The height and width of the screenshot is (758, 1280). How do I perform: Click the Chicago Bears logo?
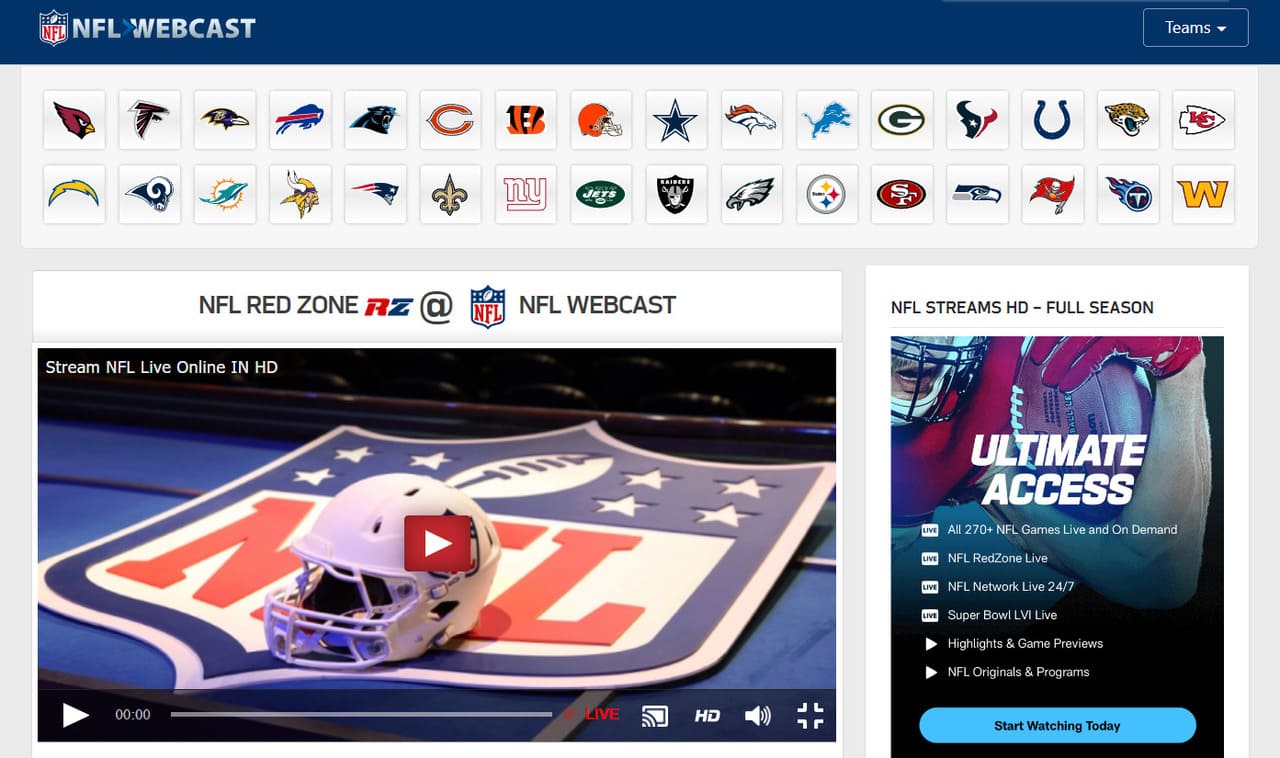tap(451, 120)
